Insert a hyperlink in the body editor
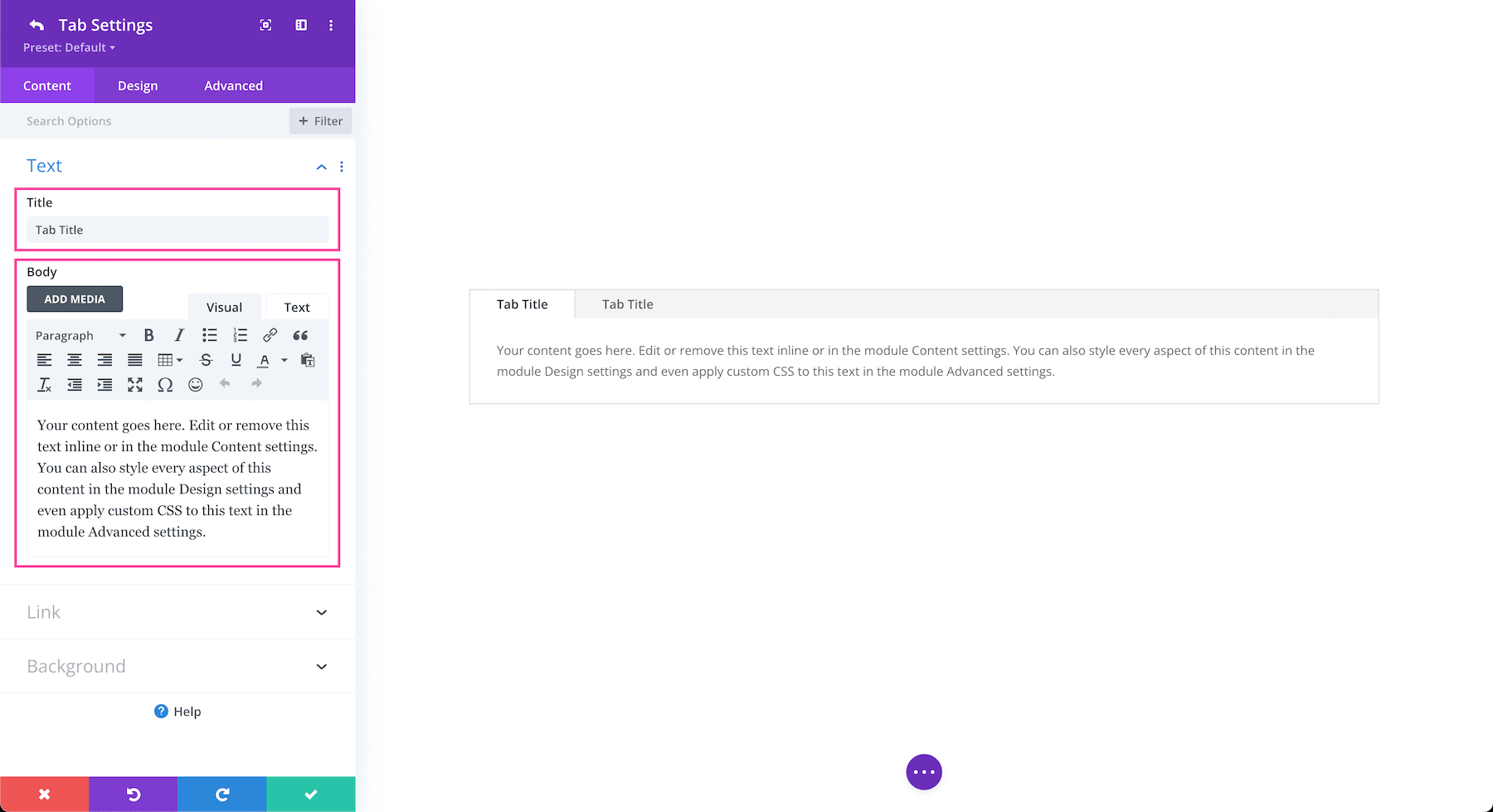The image size is (1493, 812). coord(270,335)
